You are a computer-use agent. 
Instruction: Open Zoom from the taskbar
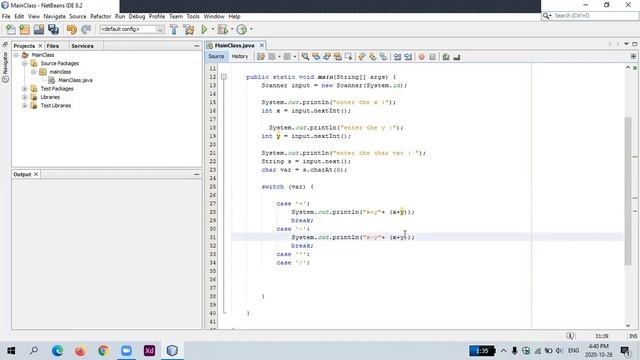126,351
